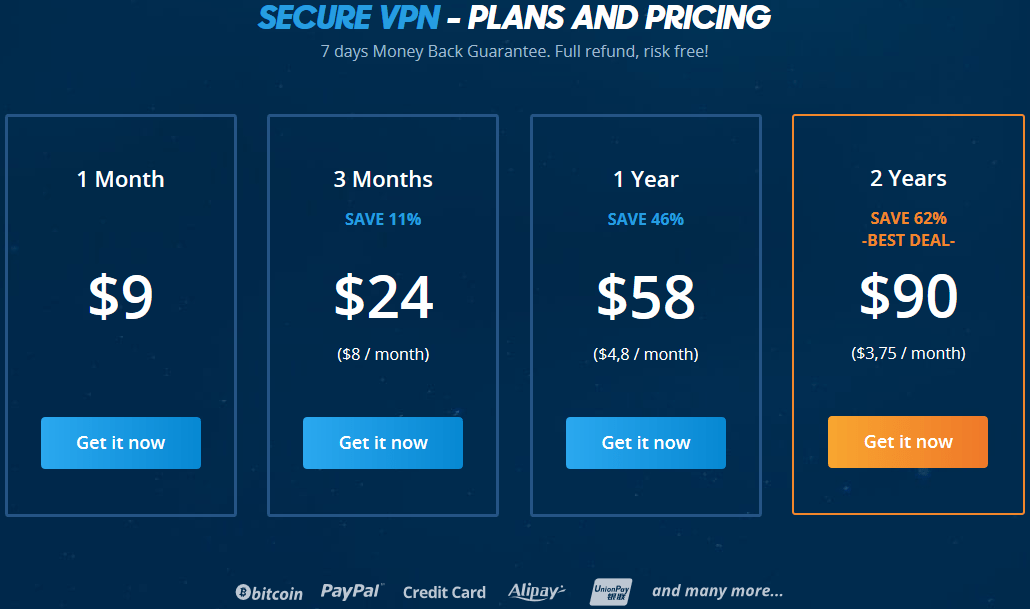Click the SAVE 62% text
This screenshot has width=1030, height=609.
click(x=907, y=217)
